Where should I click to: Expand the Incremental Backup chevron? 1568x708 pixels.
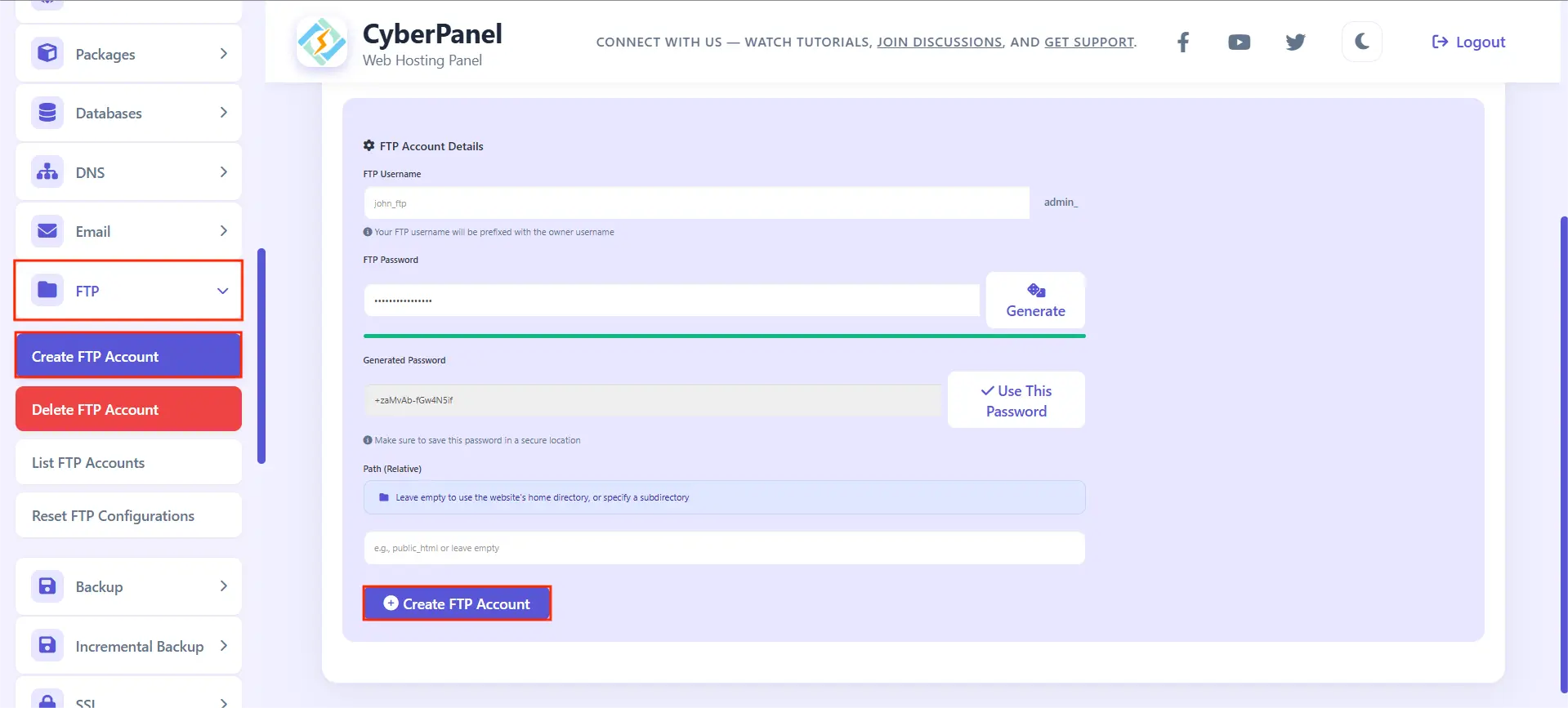[223, 646]
